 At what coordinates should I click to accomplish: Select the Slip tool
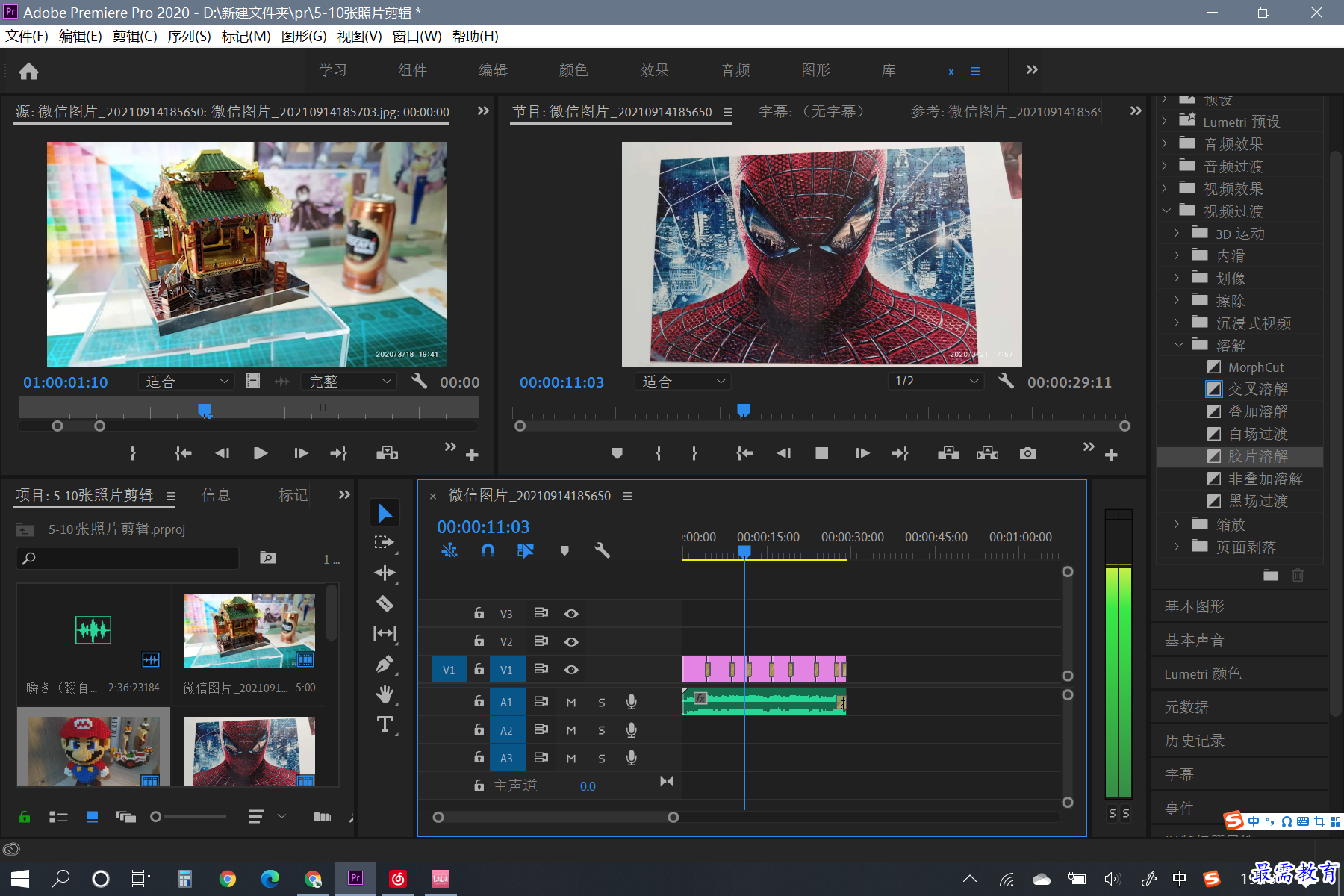click(x=385, y=633)
